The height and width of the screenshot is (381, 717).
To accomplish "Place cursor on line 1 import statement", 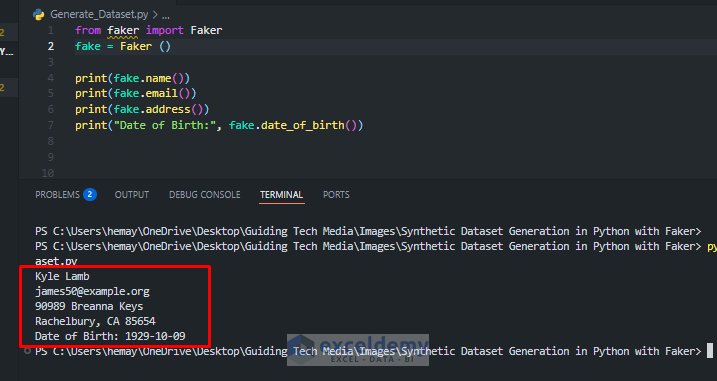I will (x=149, y=30).
